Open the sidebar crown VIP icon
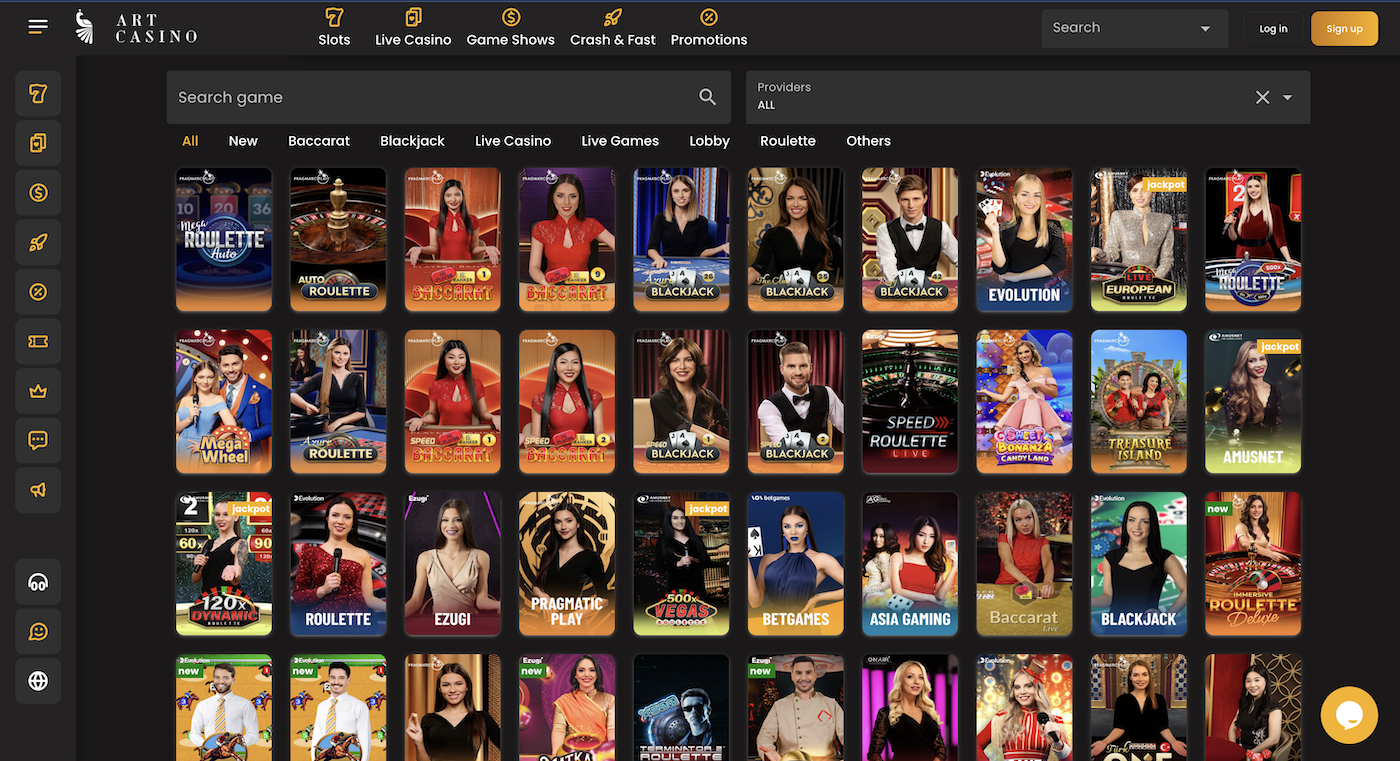 pyautogui.click(x=38, y=391)
